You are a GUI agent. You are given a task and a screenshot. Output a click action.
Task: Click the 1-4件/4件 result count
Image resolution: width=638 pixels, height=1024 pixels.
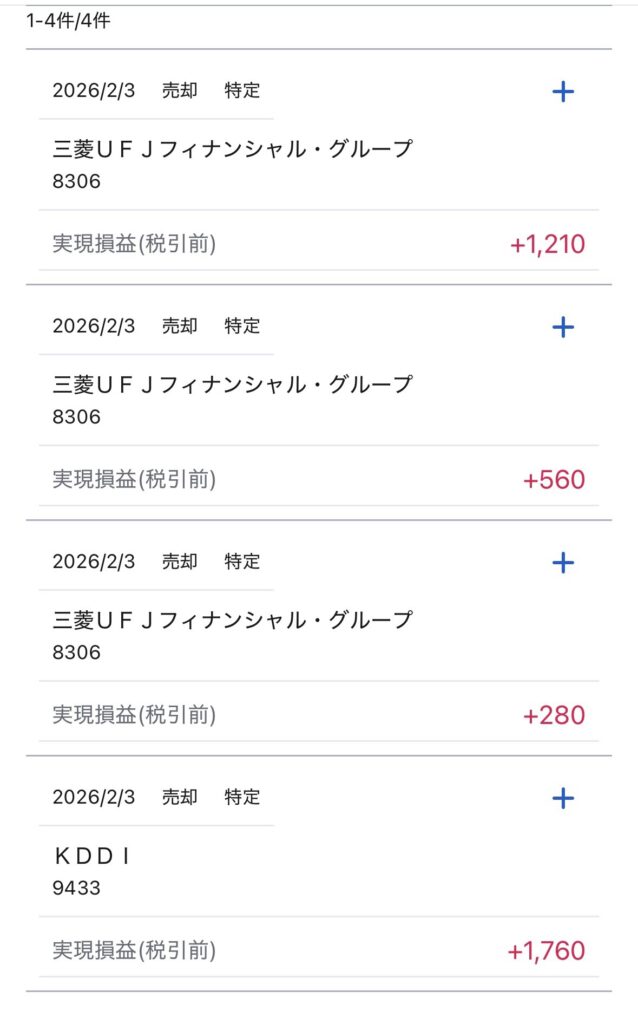(68, 21)
